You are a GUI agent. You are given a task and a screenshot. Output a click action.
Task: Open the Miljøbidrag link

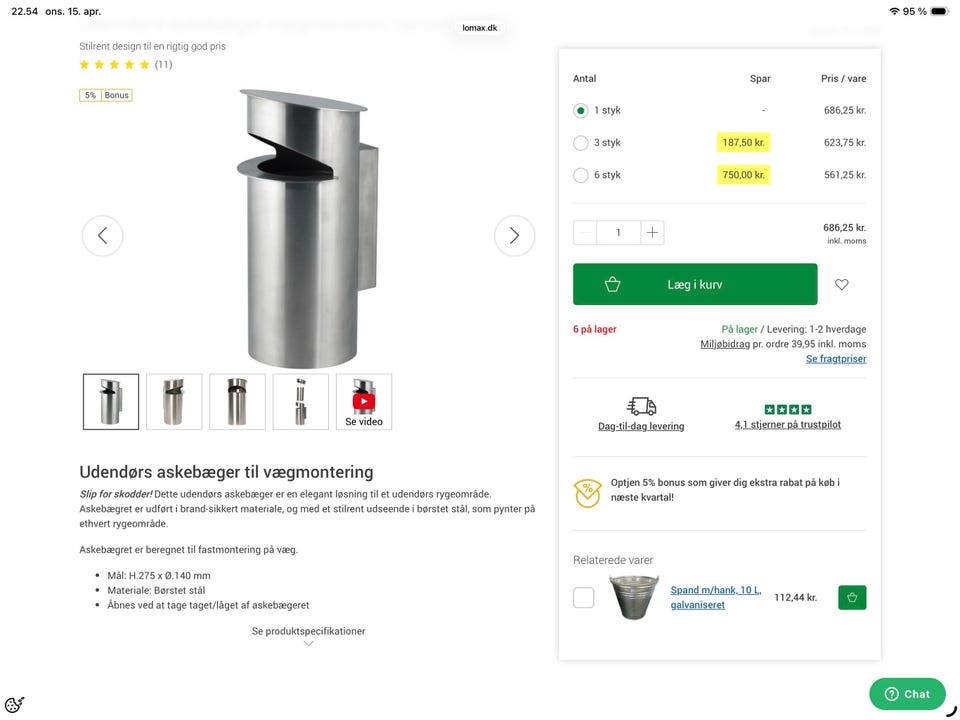tap(725, 344)
